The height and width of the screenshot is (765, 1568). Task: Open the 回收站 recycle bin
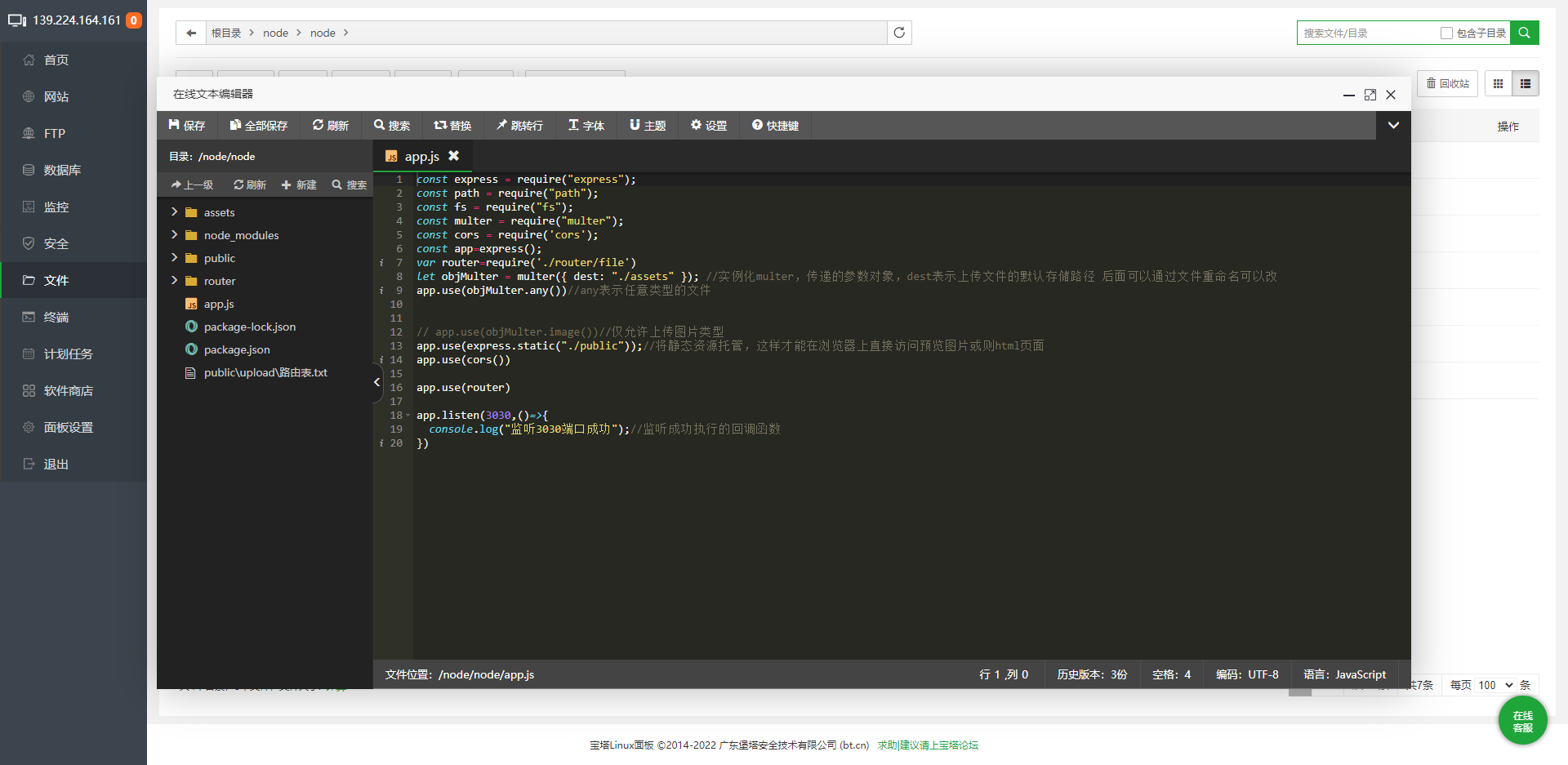pos(1447,83)
